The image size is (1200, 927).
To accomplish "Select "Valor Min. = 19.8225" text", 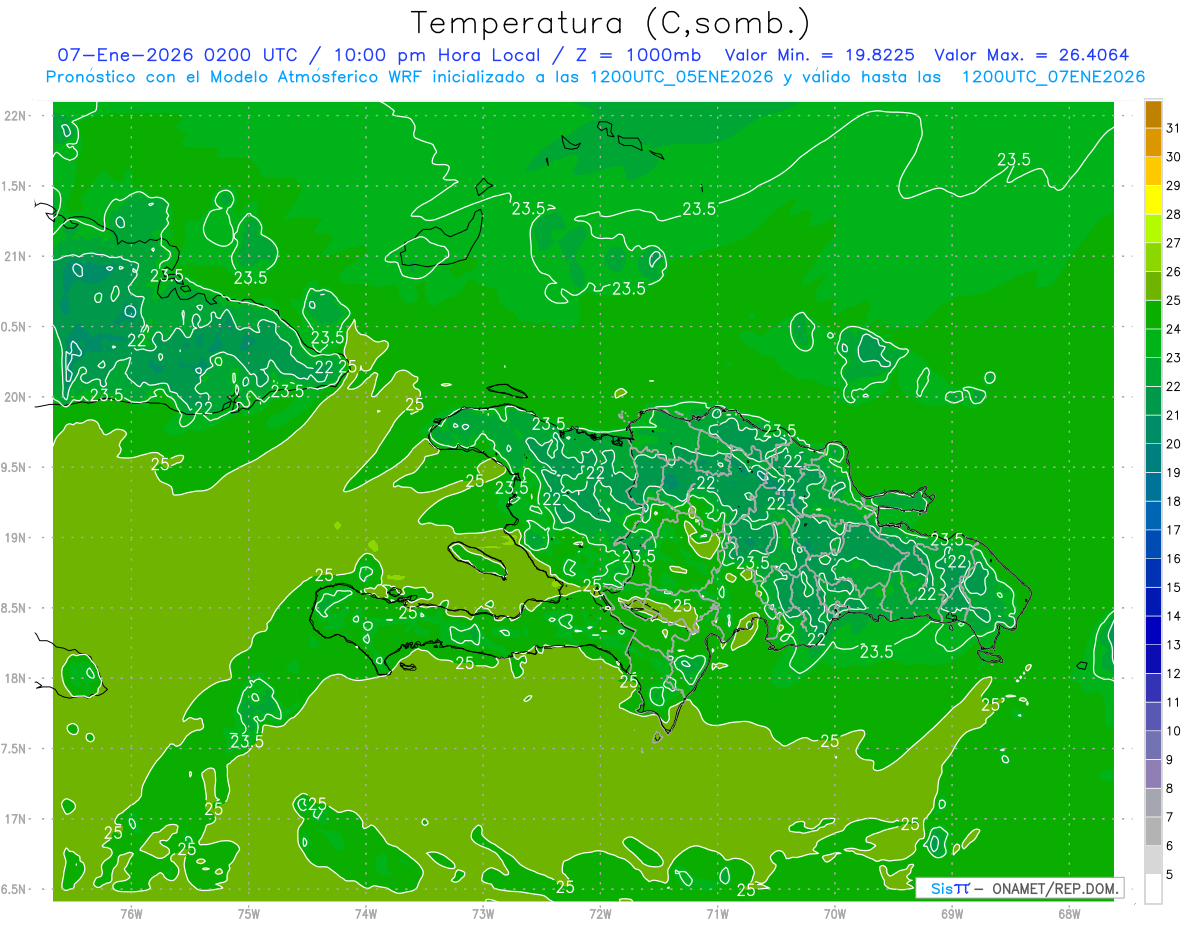I will coord(819,55).
